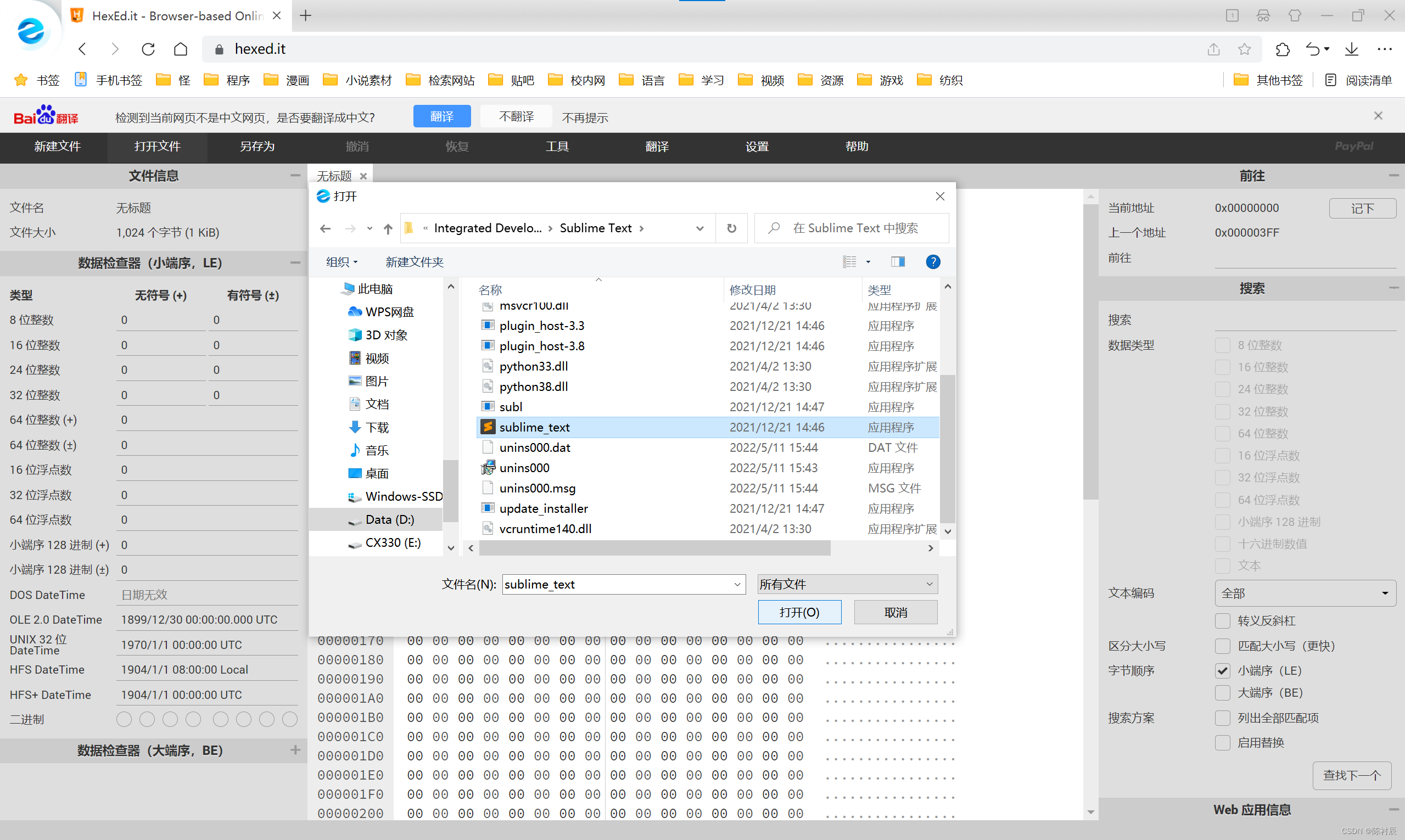Click the browser home icon
The height and width of the screenshot is (840, 1405).
[181, 49]
